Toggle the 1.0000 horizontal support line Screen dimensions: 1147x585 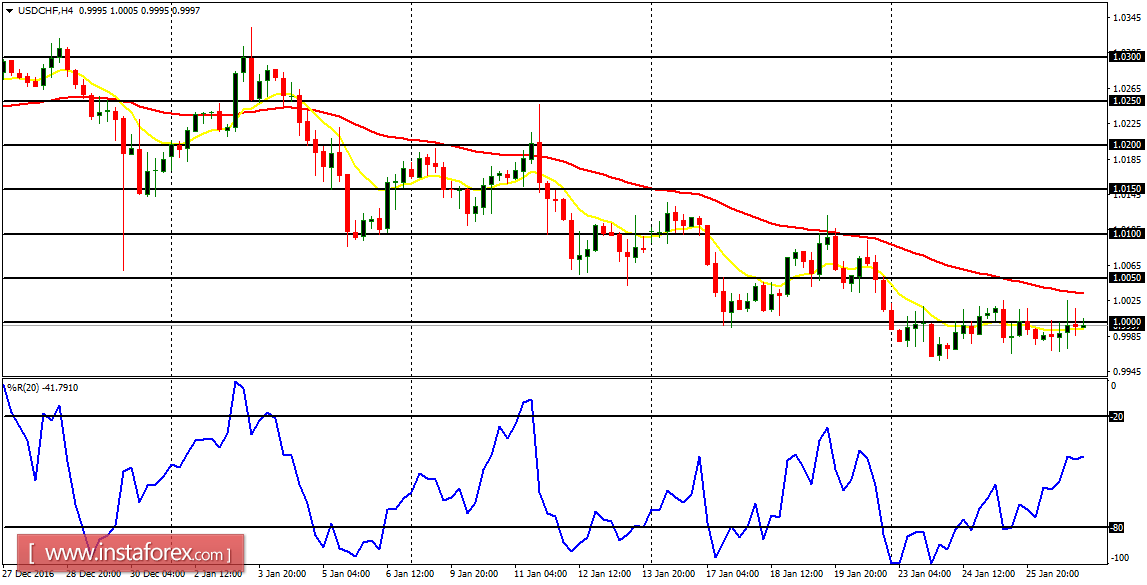[500, 322]
